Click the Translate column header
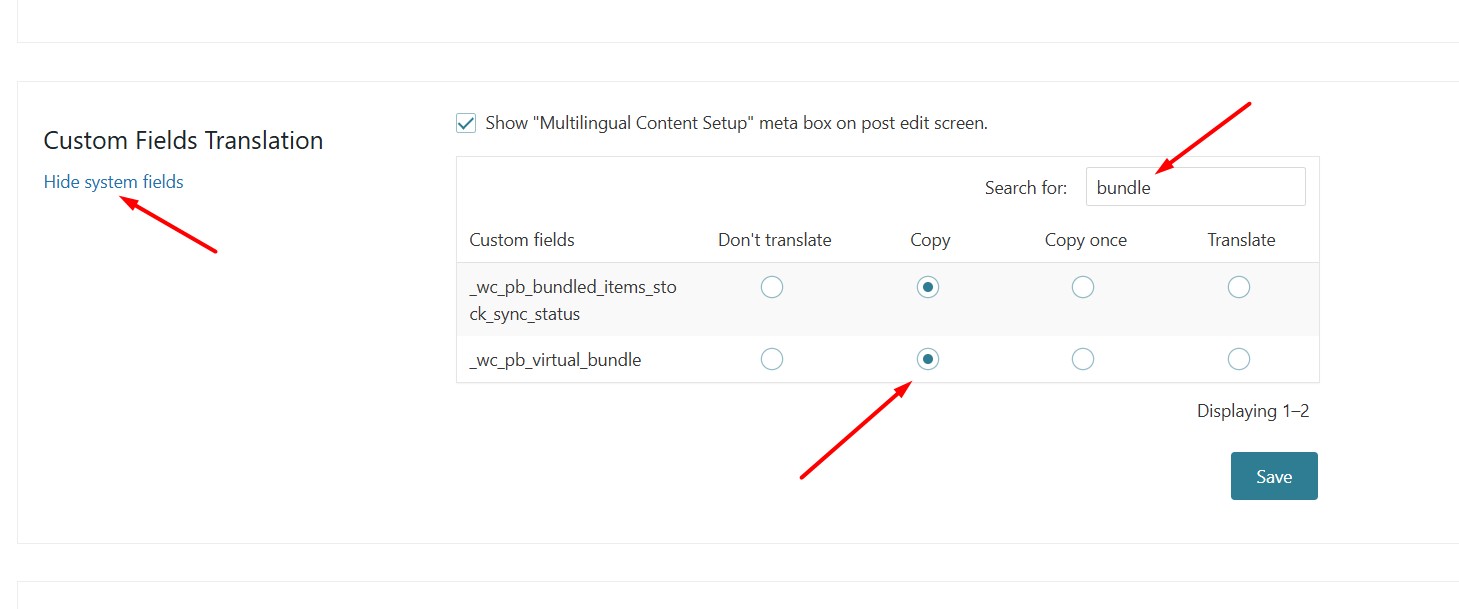 point(1241,240)
